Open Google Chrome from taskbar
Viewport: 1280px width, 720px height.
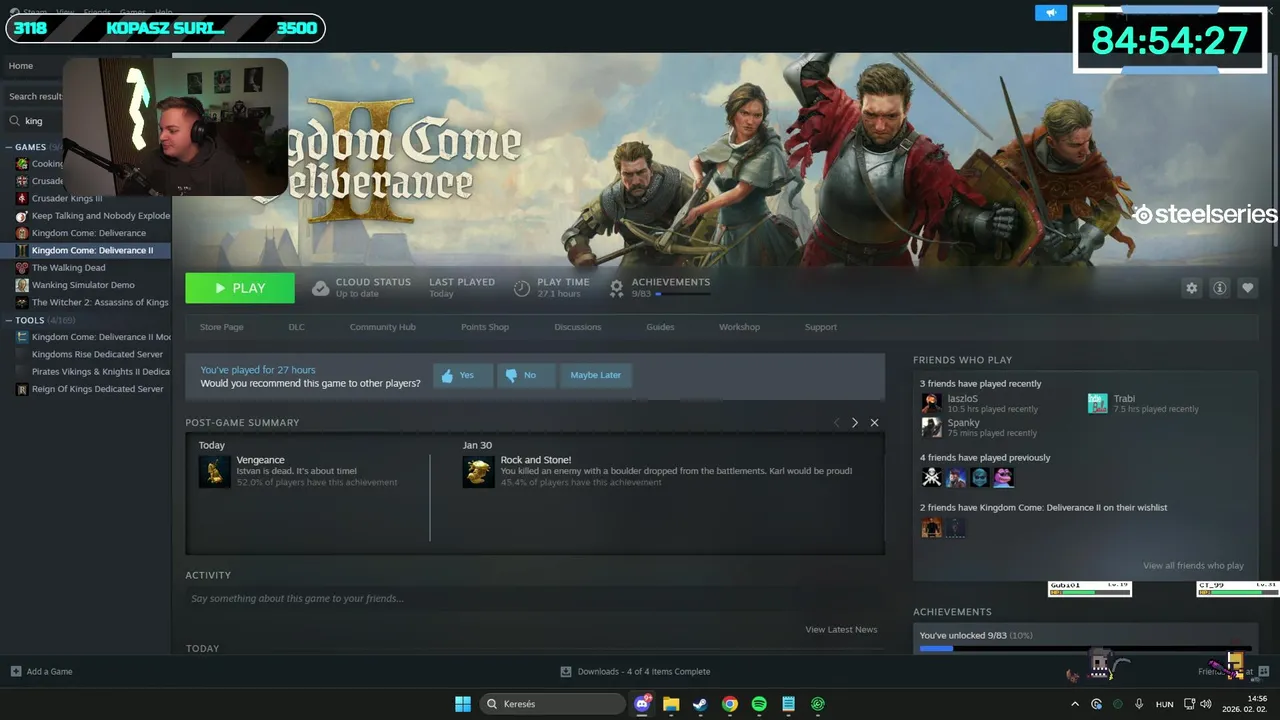(x=730, y=704)
